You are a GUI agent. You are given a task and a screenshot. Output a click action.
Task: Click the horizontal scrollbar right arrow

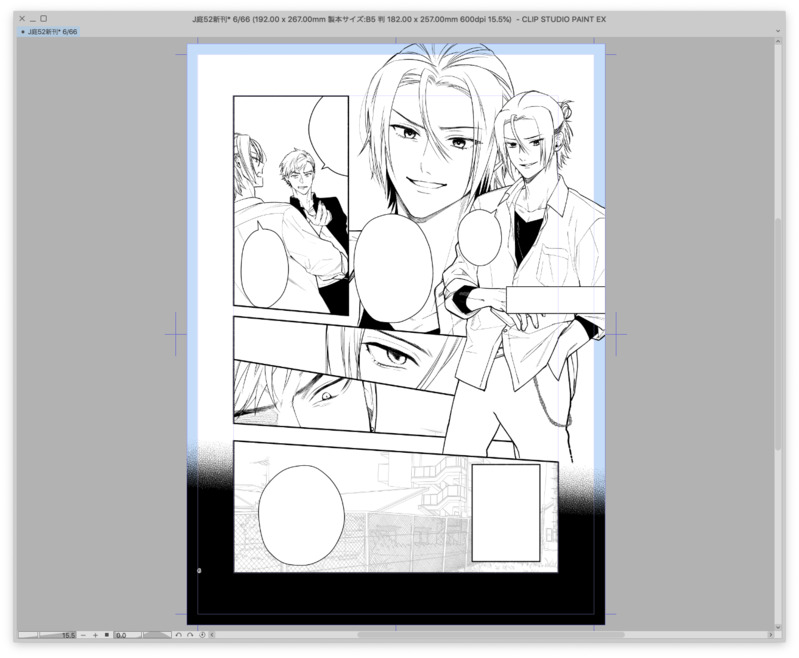[x=770, y=635]
